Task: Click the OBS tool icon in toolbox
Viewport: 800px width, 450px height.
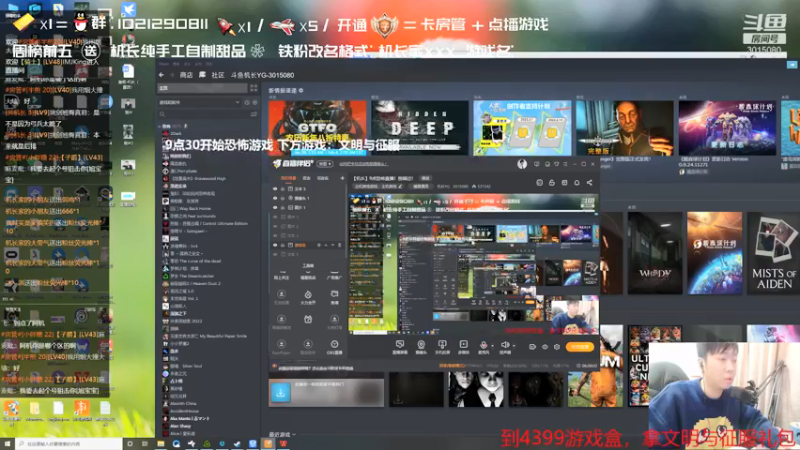Action: click(334, 346)
